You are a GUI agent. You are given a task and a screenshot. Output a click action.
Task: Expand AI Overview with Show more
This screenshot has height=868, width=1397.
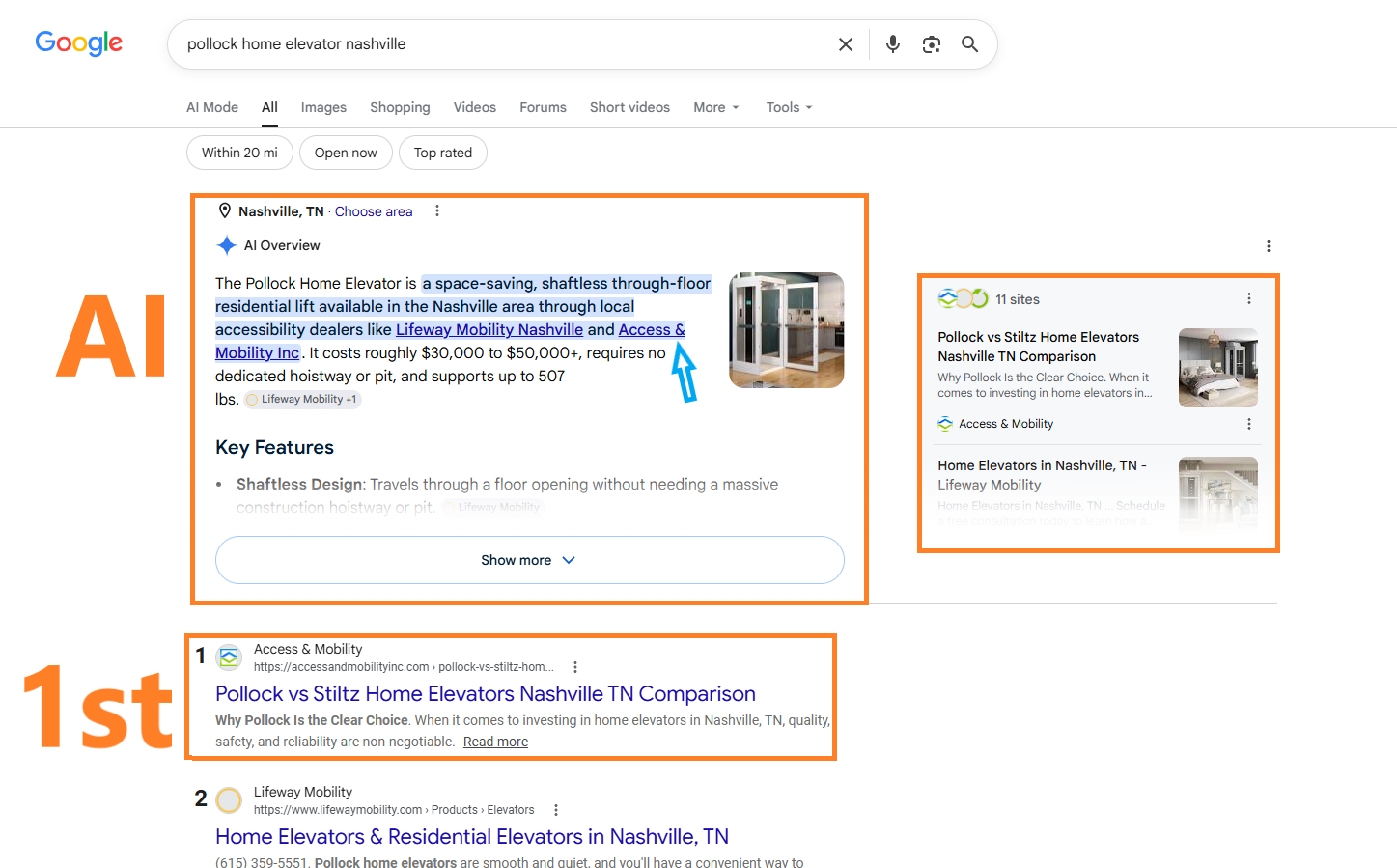pyautogui.click(x=530, y=560)
